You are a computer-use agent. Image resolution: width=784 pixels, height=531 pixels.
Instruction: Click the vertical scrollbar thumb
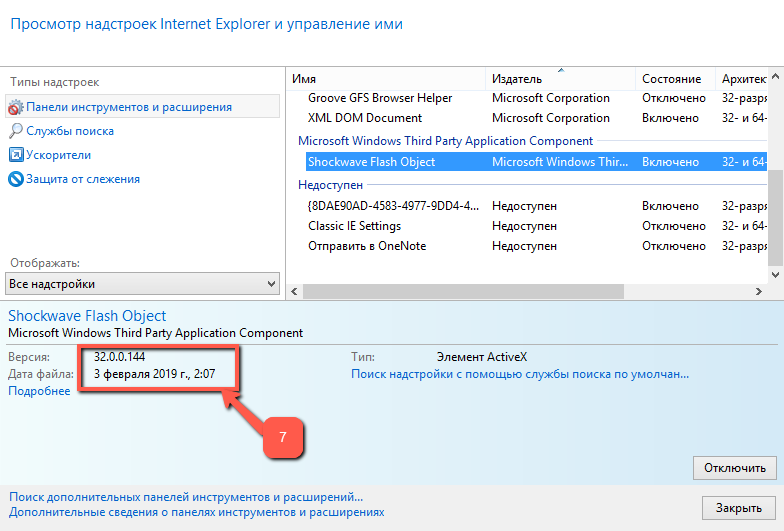pos(776,218)
